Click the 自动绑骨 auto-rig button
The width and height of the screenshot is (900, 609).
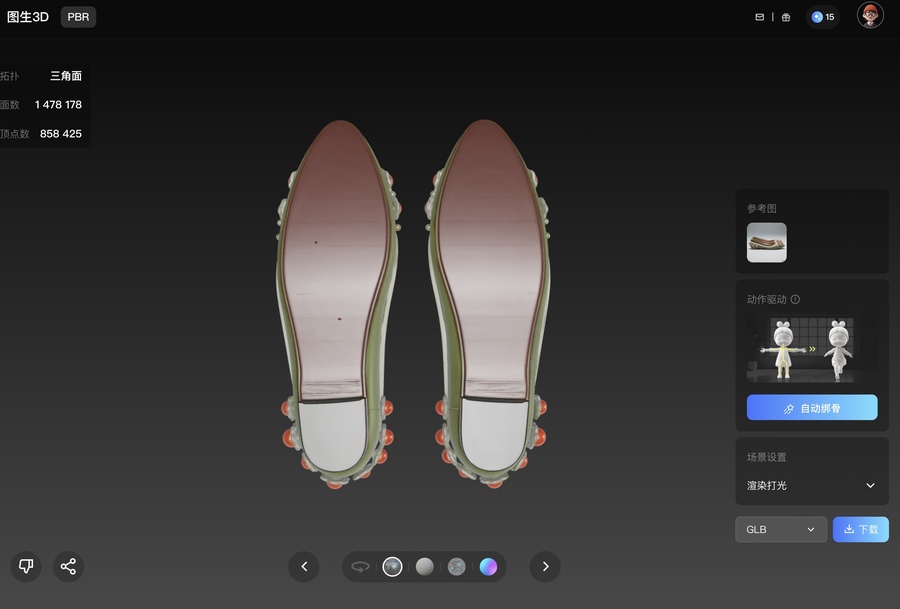811,408
